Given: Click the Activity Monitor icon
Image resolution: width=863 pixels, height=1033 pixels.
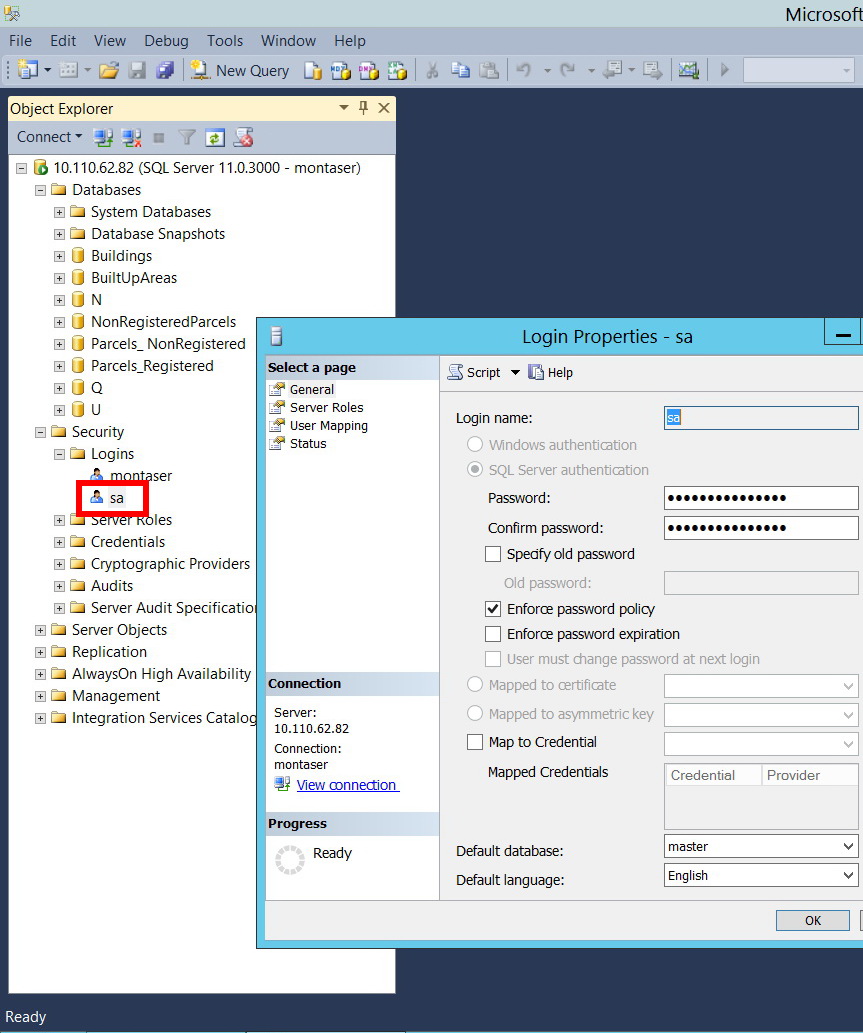Looking at the screenshot, I should click(x=688, y=70).
